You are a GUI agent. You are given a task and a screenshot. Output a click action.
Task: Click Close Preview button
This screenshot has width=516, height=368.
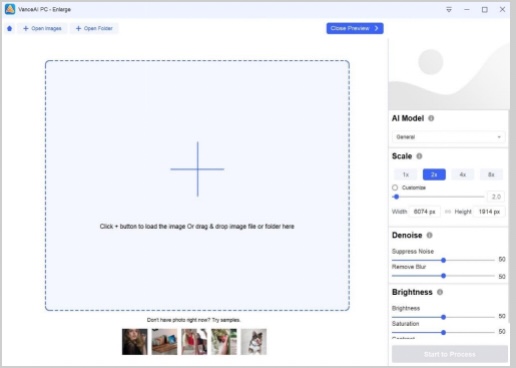point(355,28)
